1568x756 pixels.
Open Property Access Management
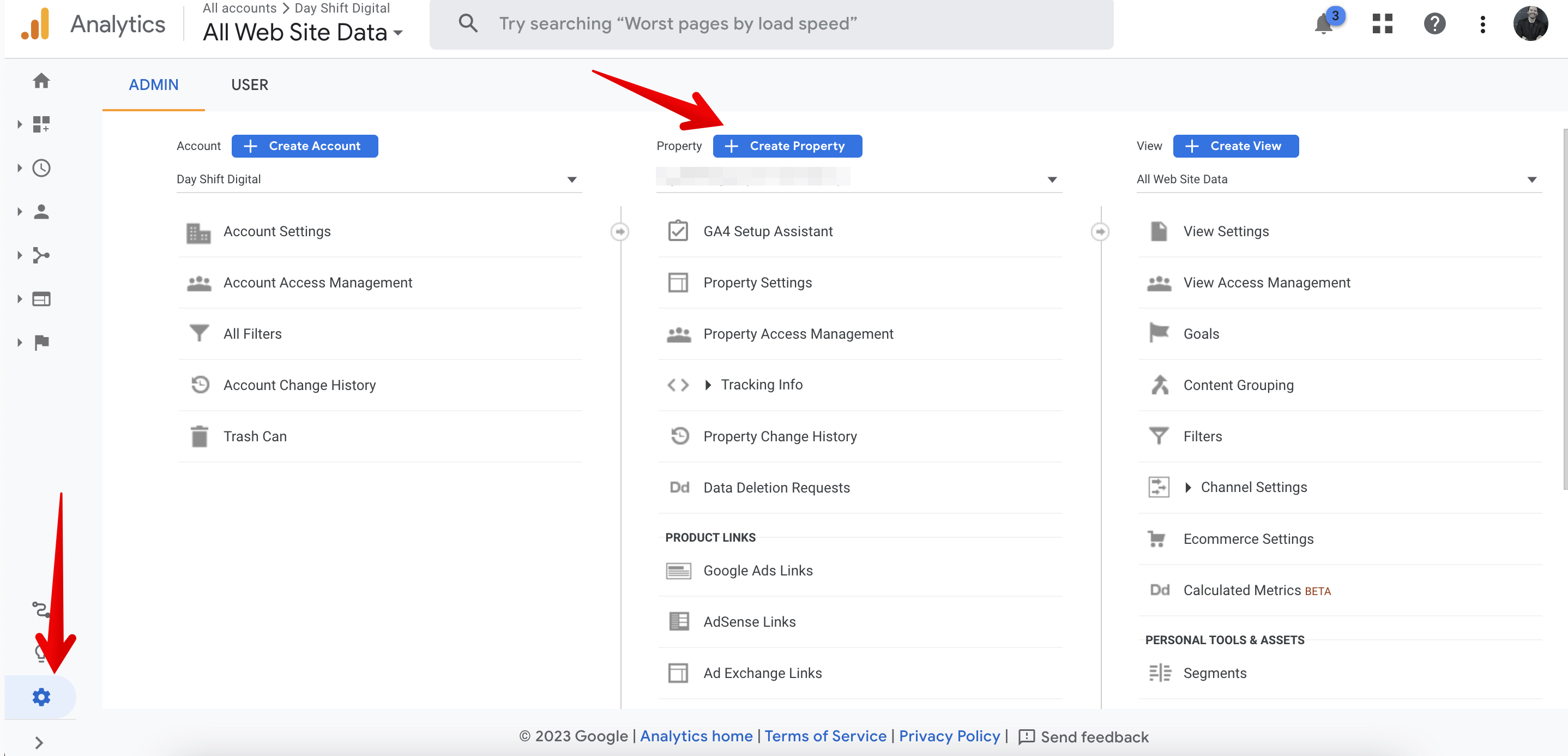click(798, 334)
